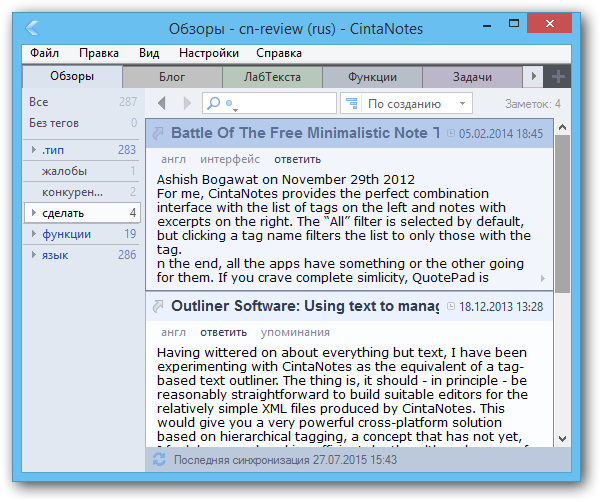The height and width of the screenshot is (502, 601).
Task: Click the date 05.02.2014 18:45
Action: [x=501, y=134]
